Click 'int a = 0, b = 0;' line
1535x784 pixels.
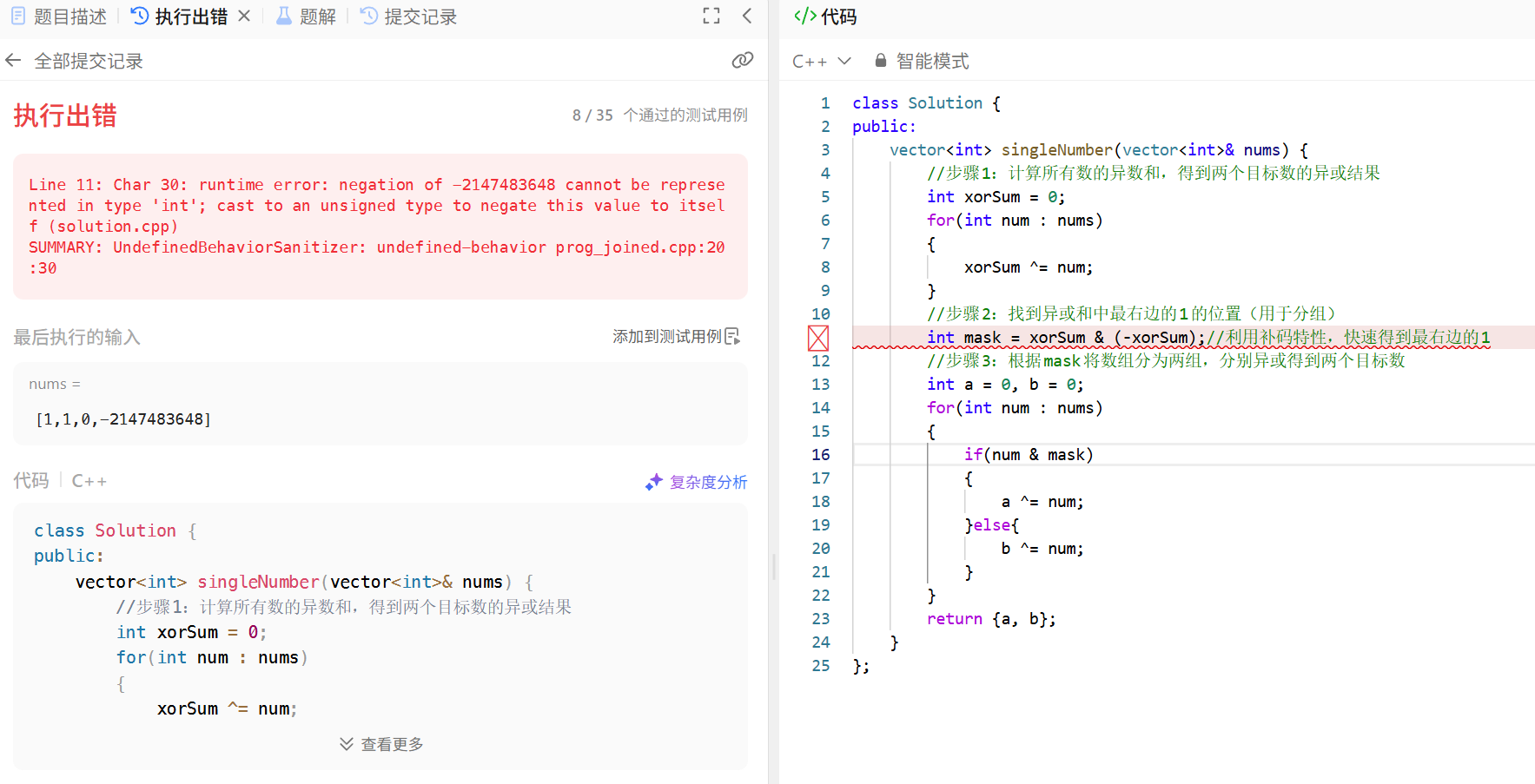coord(1005,385)
